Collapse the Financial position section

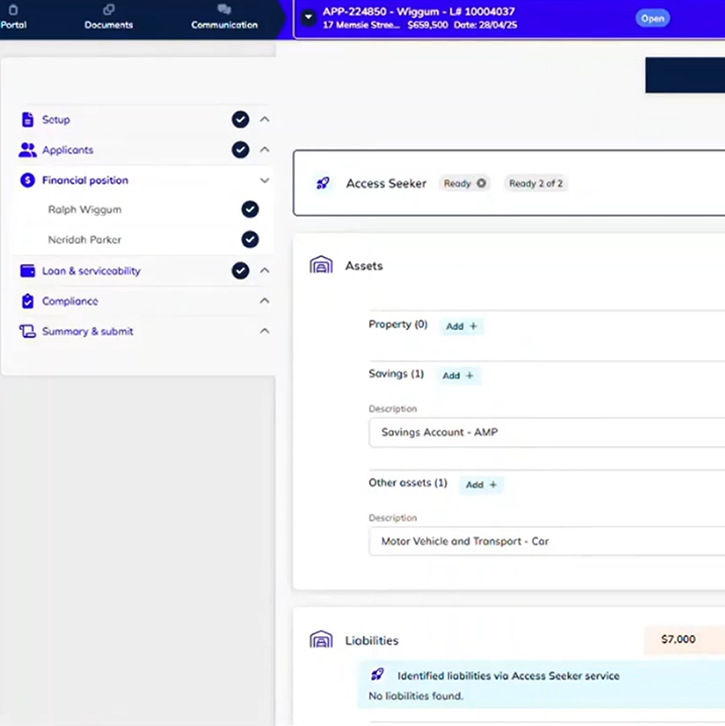click(x=265, y=181)
